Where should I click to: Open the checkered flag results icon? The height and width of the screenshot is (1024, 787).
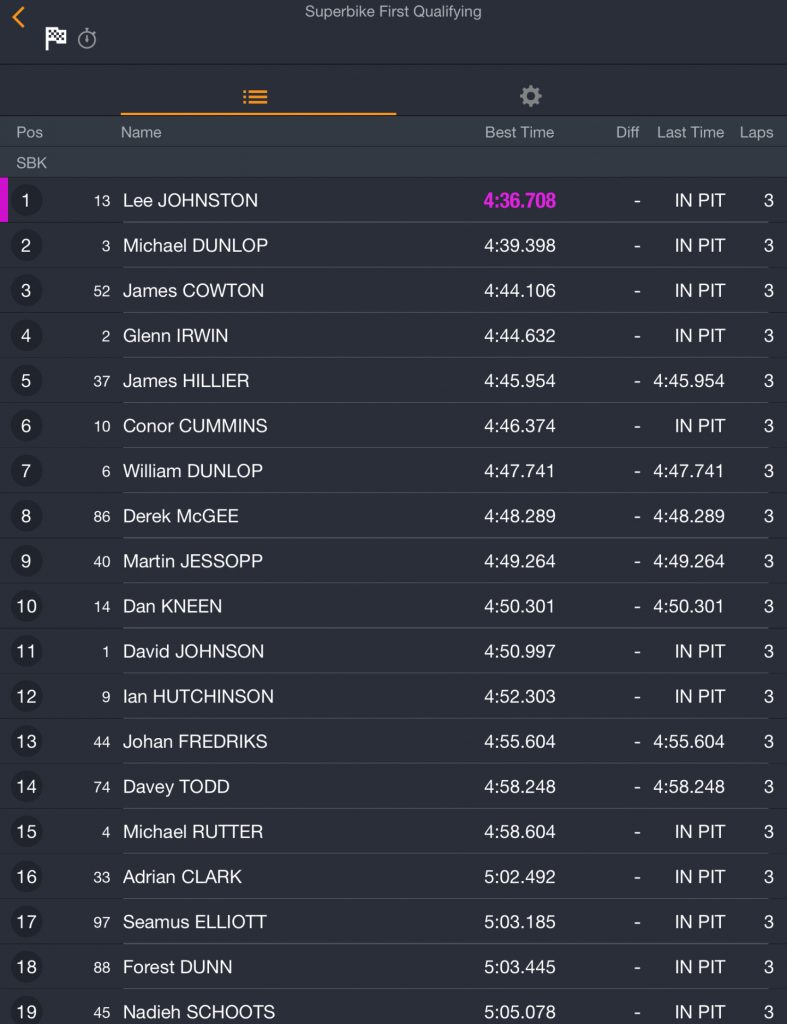(x=56, y=39)
